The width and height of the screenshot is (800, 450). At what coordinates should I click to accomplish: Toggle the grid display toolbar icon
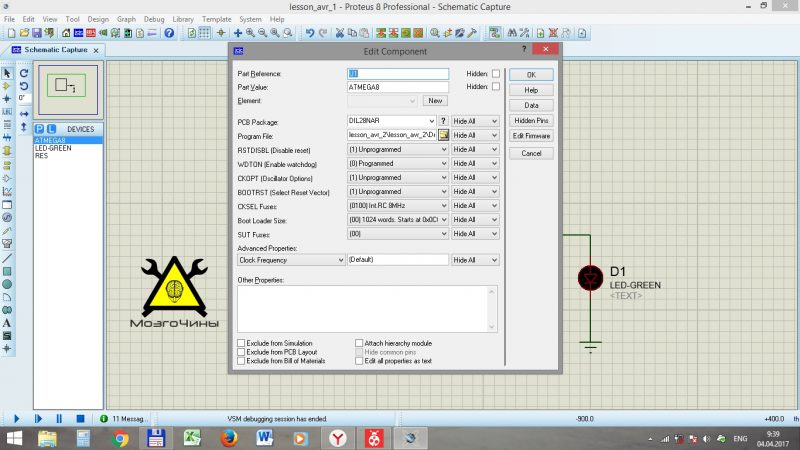204,33
